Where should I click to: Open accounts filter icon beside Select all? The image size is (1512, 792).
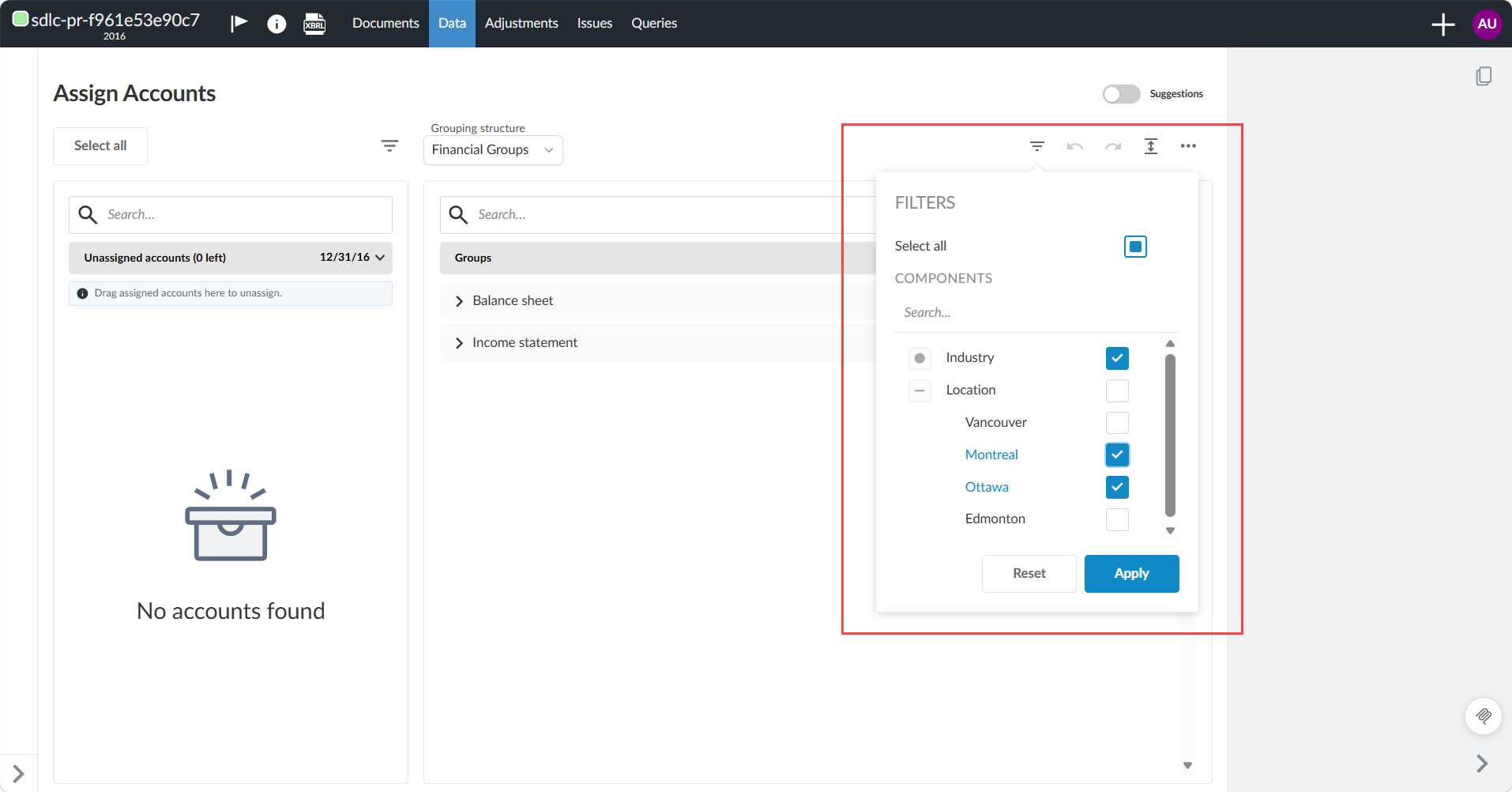[x=389, y=145]
